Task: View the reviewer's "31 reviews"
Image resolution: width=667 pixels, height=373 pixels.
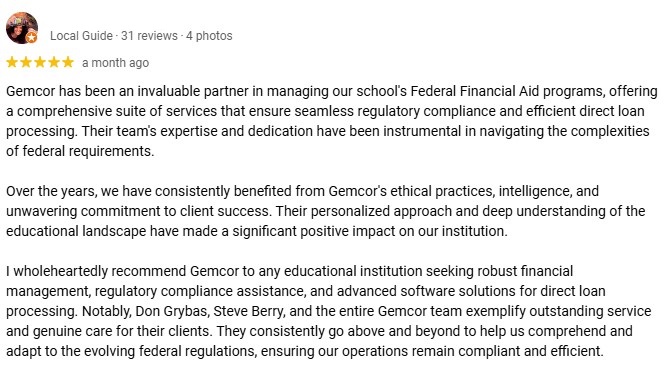Action: 149,36
